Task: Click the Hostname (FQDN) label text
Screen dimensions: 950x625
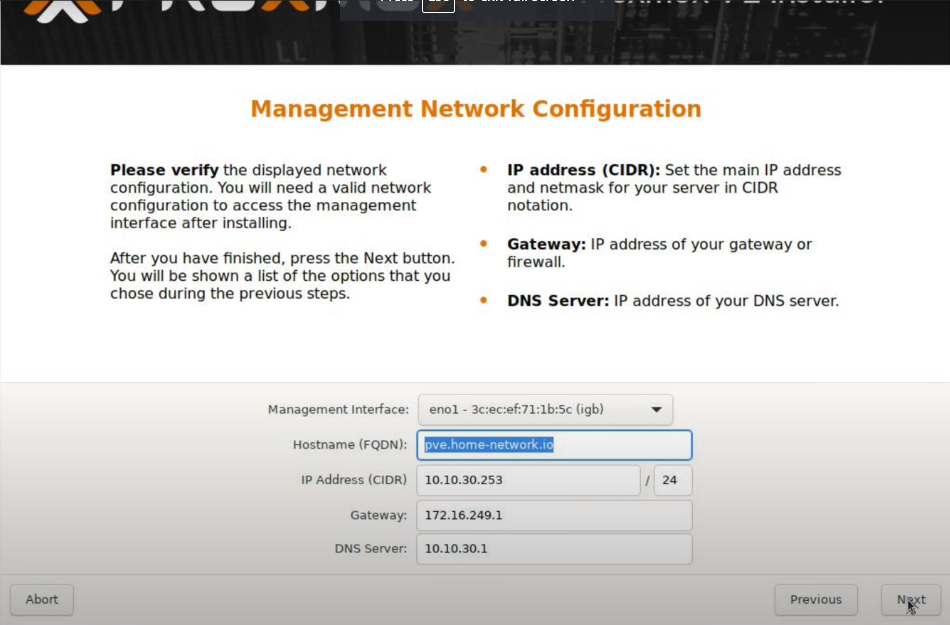Action: 349,445
